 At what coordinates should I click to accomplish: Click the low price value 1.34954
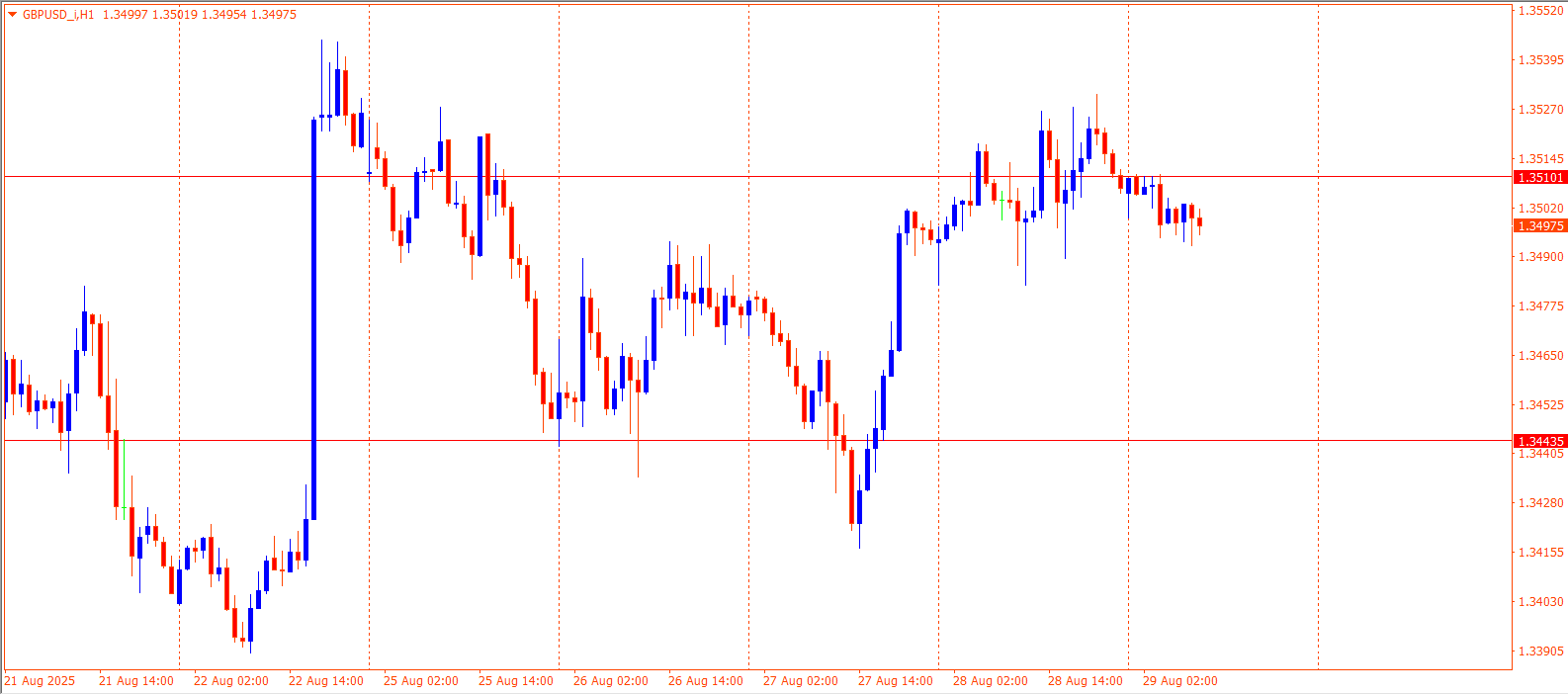pos(223,15)
